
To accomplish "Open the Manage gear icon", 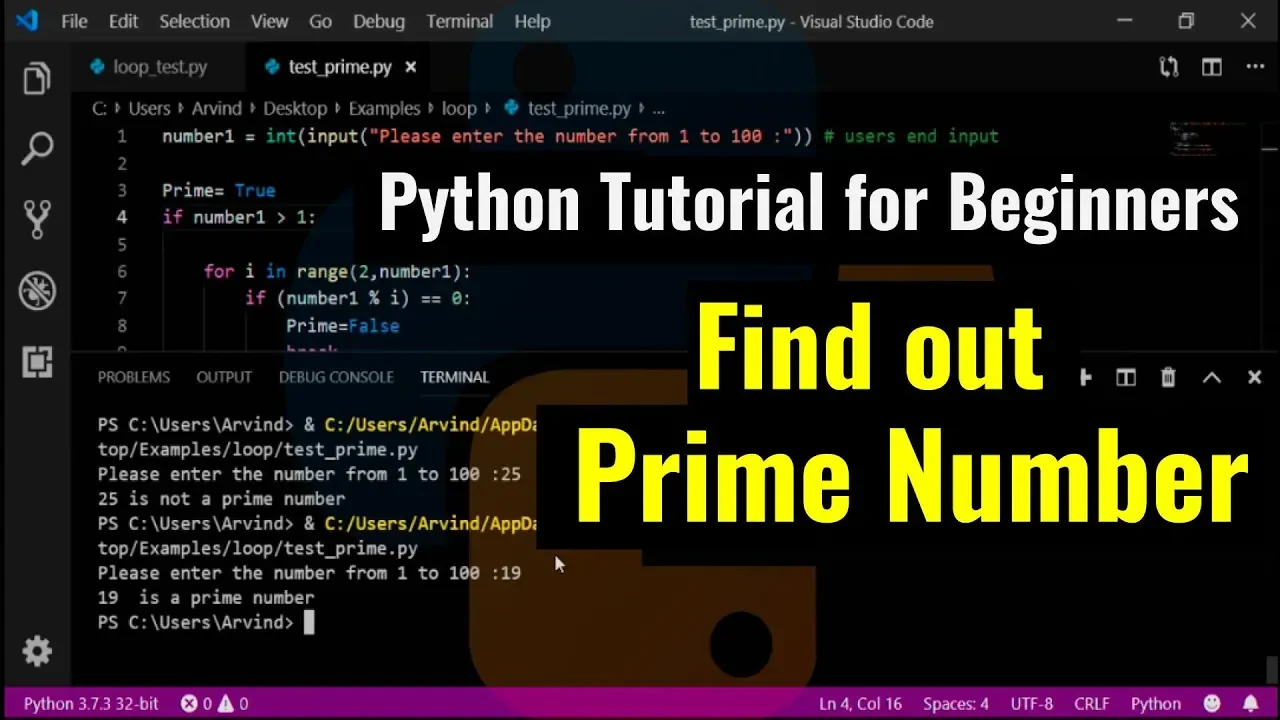I will click(x=37, y=651).
